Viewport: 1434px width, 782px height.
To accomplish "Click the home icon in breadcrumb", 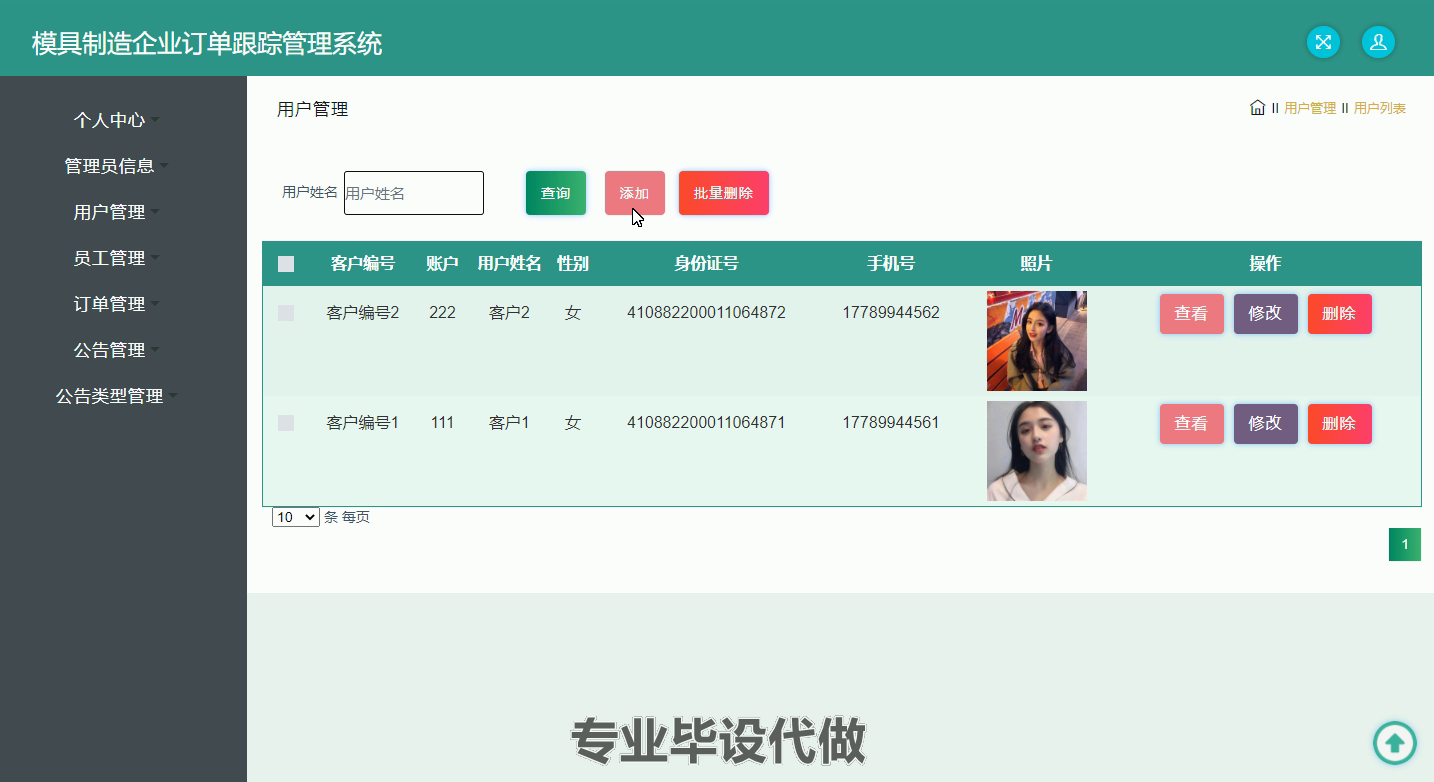I will [1257, 107].
